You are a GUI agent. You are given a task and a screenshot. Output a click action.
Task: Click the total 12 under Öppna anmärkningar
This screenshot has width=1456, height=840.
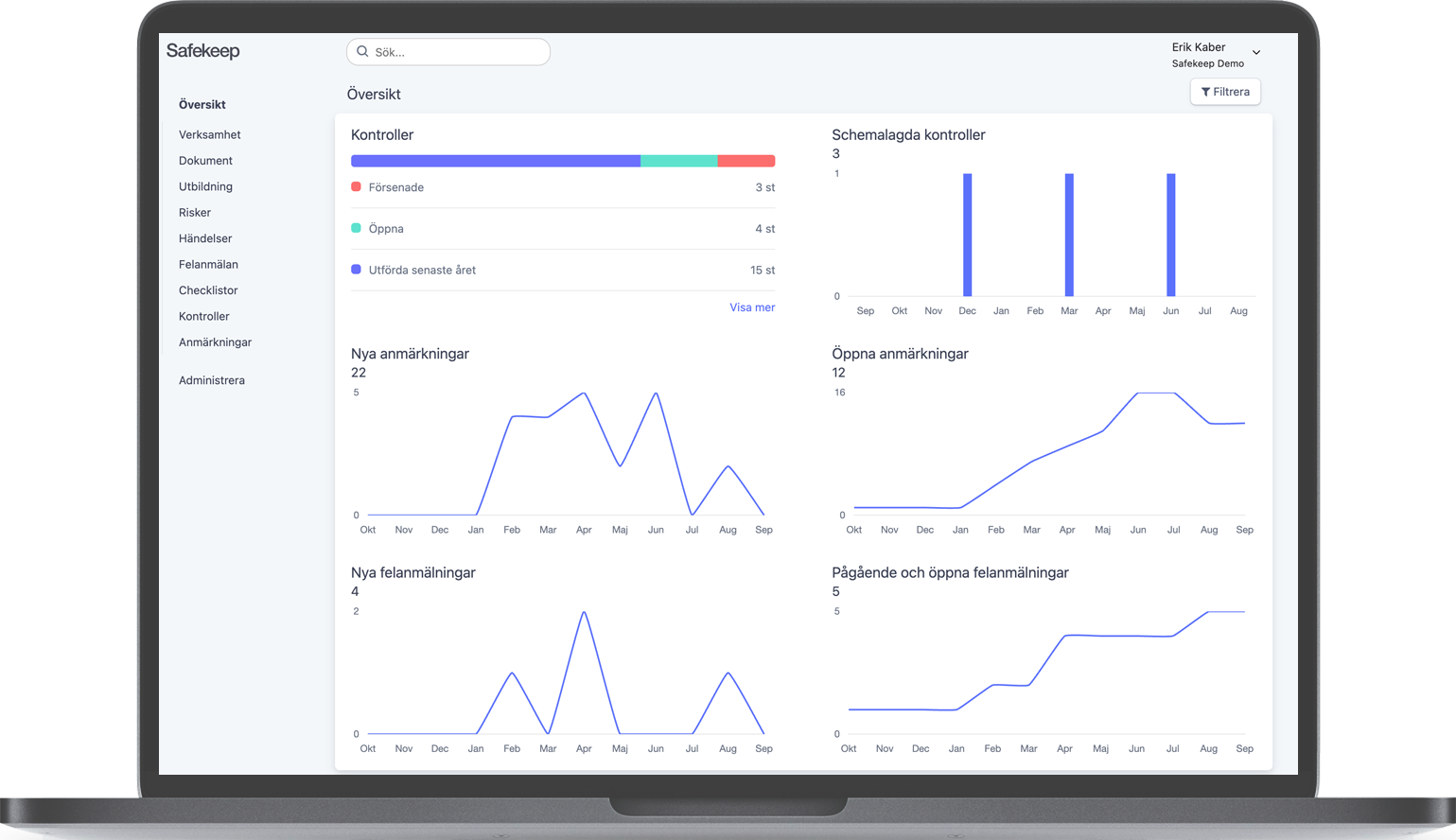(x=838, y=373)
